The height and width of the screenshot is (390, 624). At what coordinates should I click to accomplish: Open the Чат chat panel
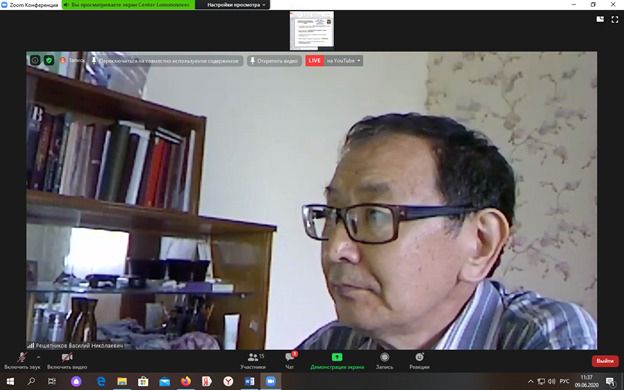tap(290, 361)
